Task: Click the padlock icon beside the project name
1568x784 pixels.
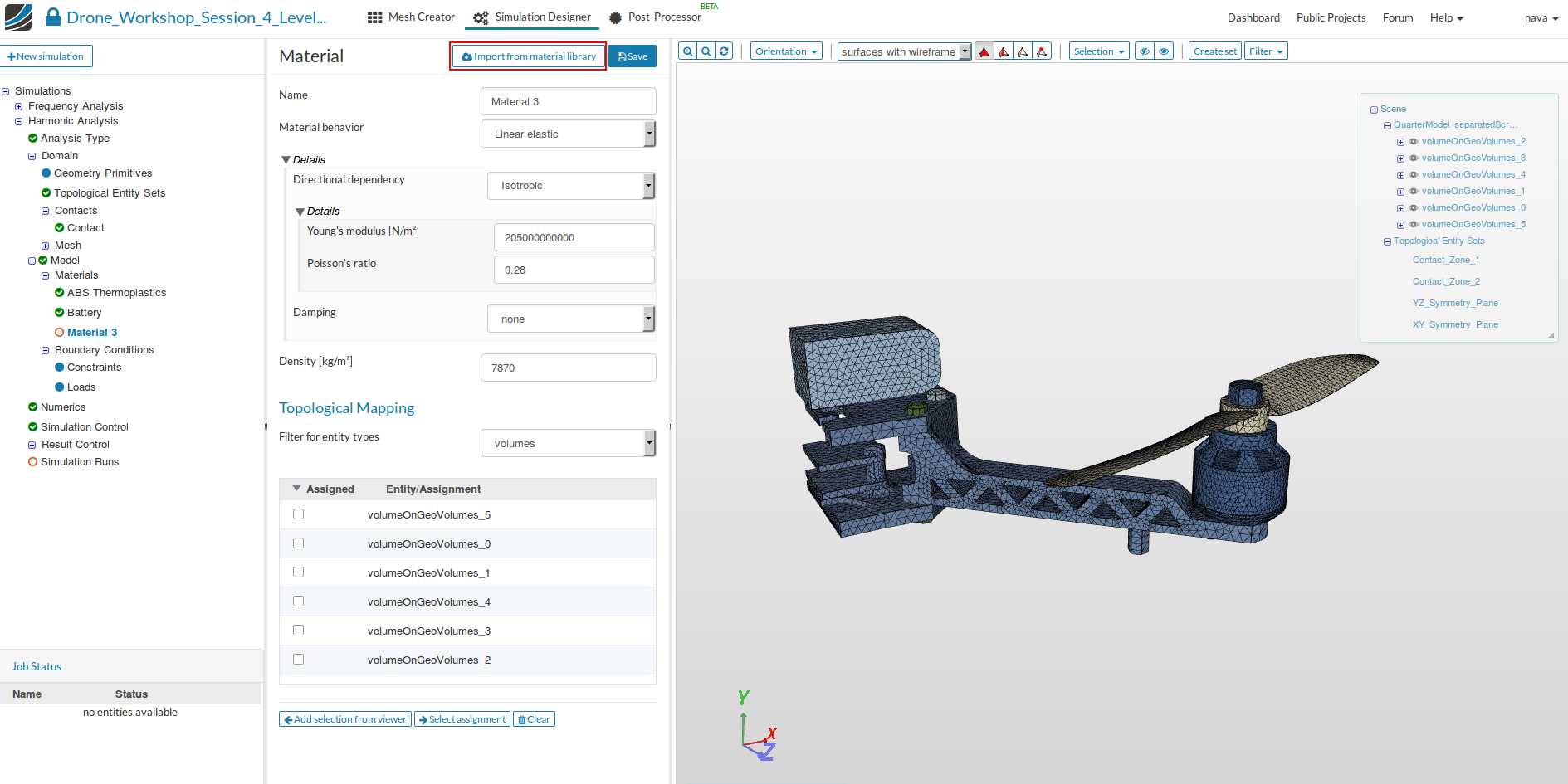Action: [53, 17]
